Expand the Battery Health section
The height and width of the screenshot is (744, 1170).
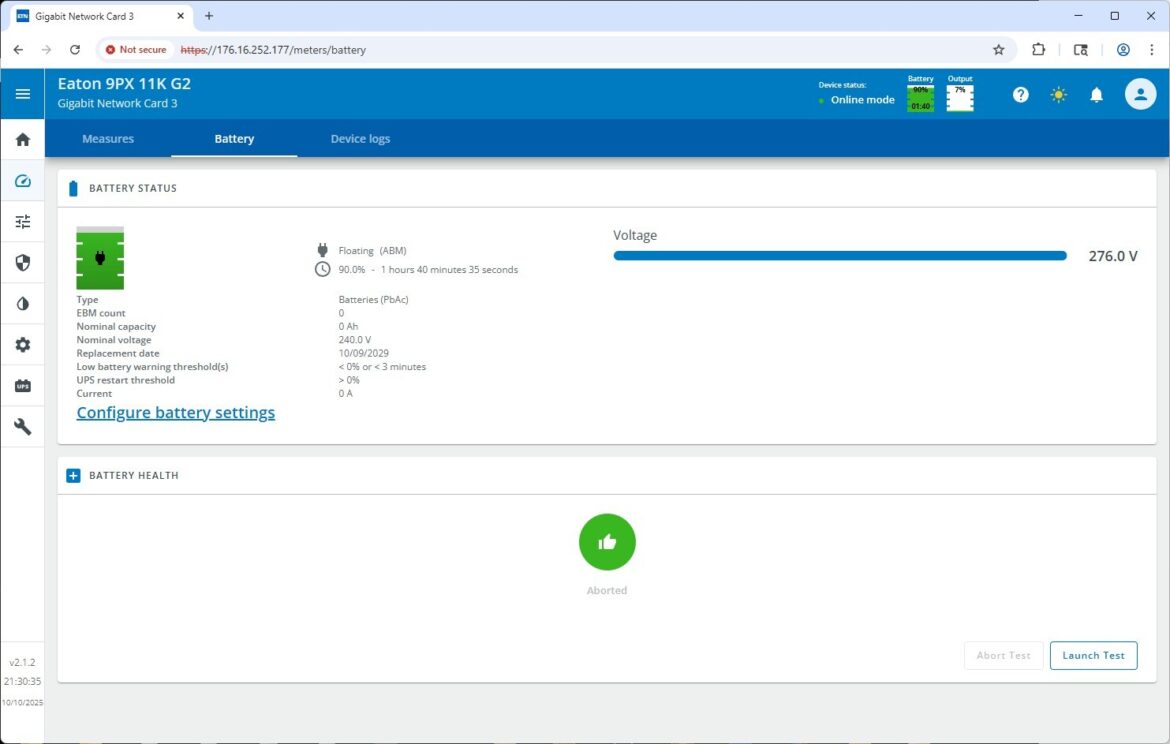pyautogui.click(x=73, y=476)
